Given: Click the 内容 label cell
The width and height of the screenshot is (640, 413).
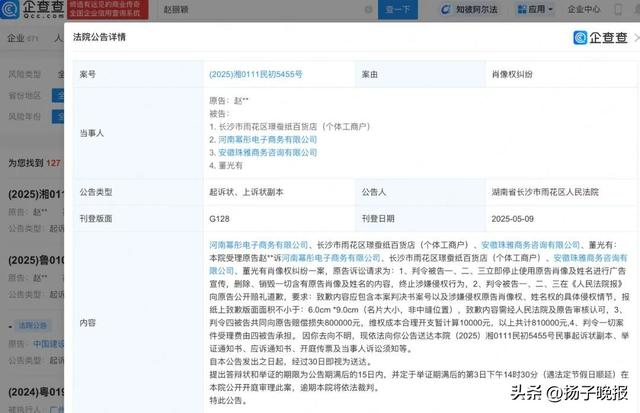Looking at the screenshot, I should [x=138, y=322].
